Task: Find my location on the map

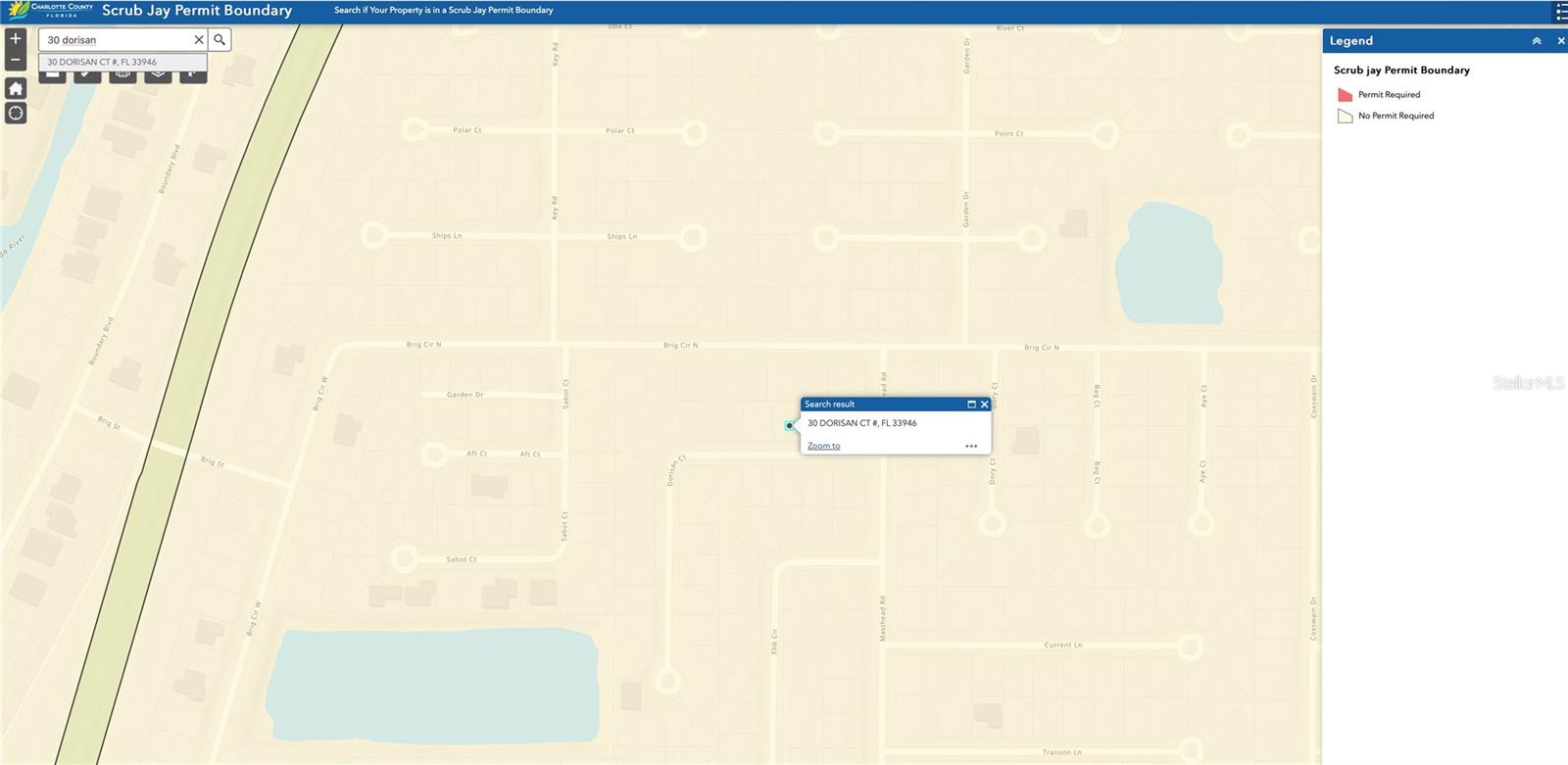Action: [16, 114]
